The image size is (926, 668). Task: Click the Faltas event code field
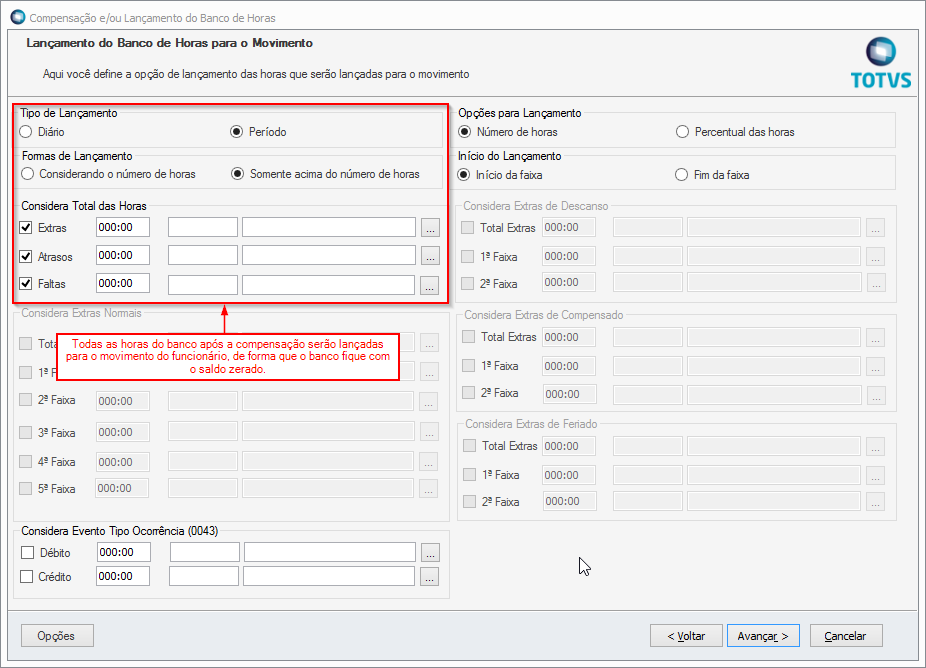pyautogui.click(x=203, y=285)
